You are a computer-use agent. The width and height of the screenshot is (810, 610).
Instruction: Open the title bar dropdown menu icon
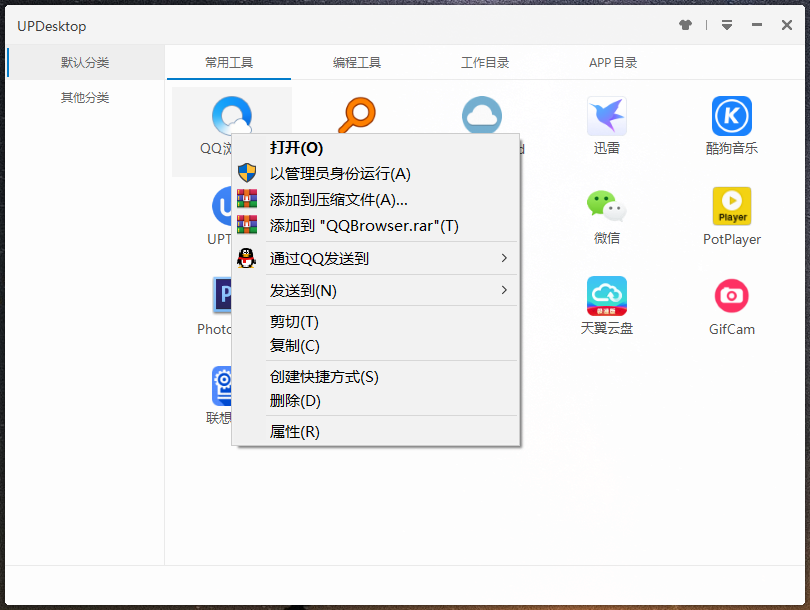[727, 25]
